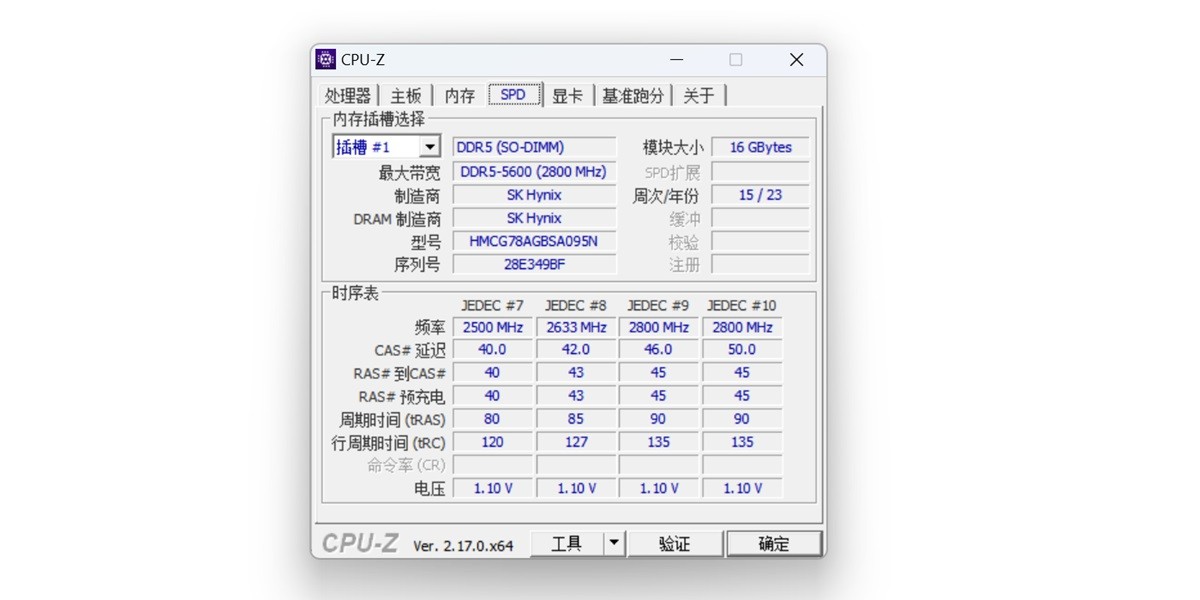Select the 周次/年份 field showing 15 / 23
Screen dimensions: 1200x600
[x=760, y=195]
